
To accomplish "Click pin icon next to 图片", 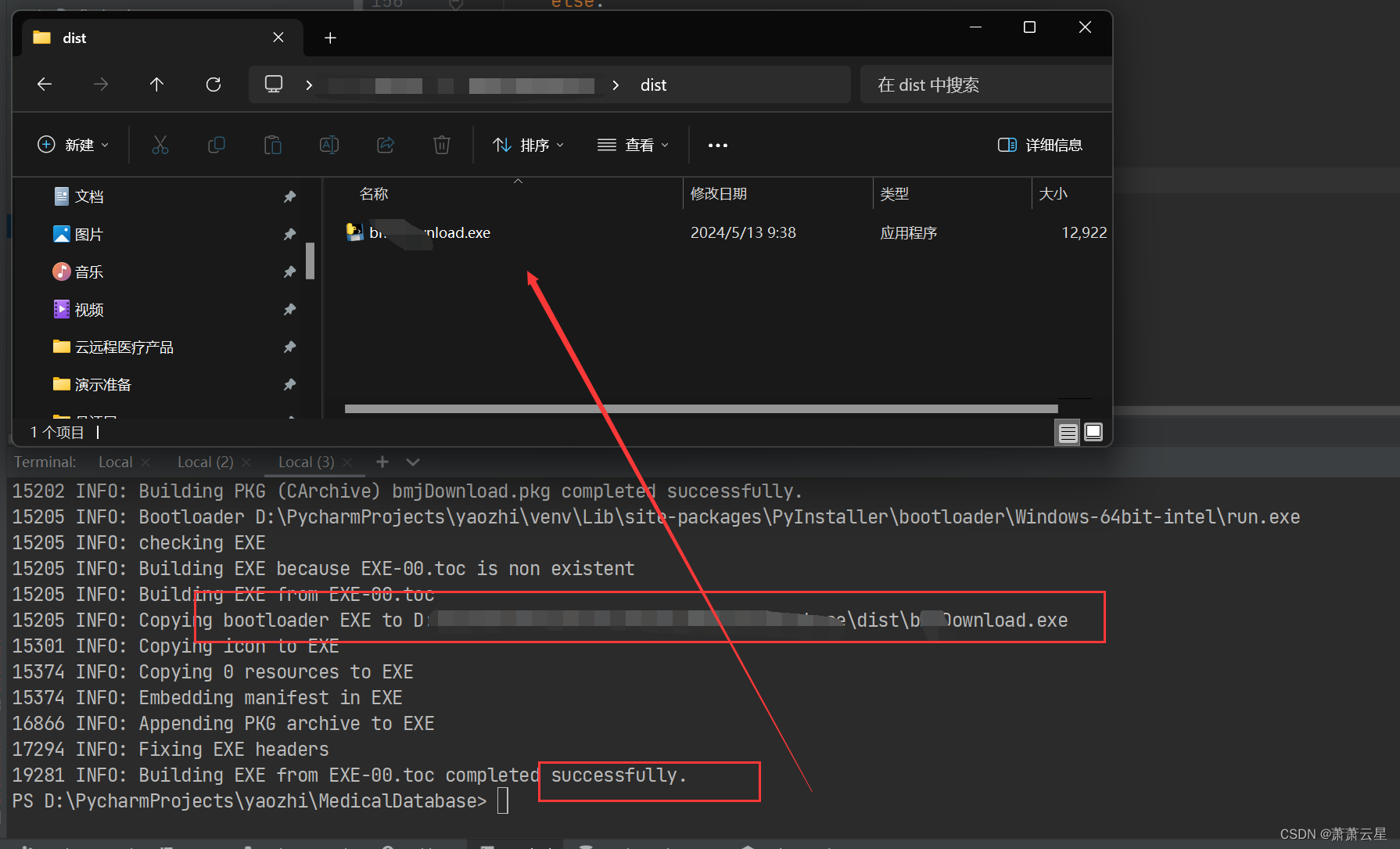I will (x=289, y=234).
